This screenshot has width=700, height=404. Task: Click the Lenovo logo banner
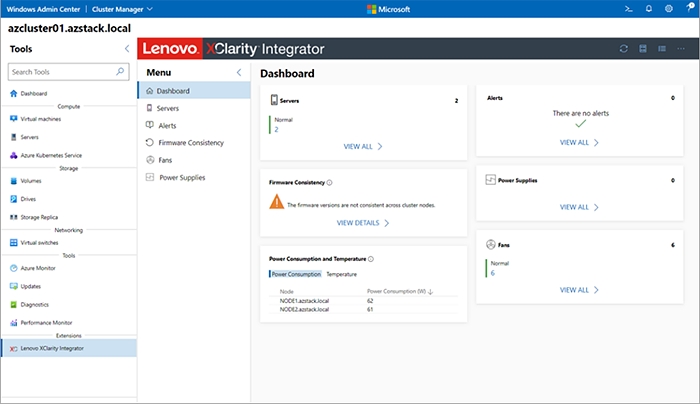170,49
